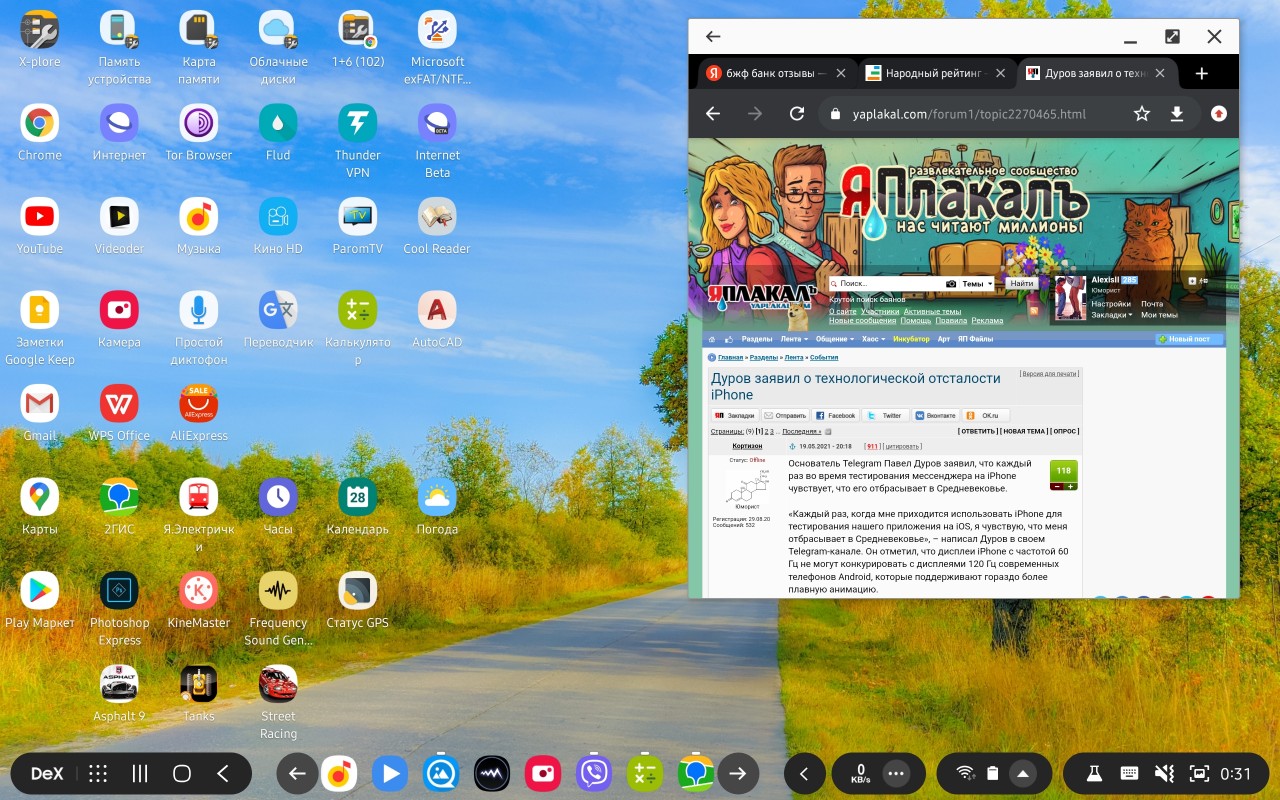Click the Найти search button
The height and width of the screenshot is (800, 1280).
(1022, 284)
